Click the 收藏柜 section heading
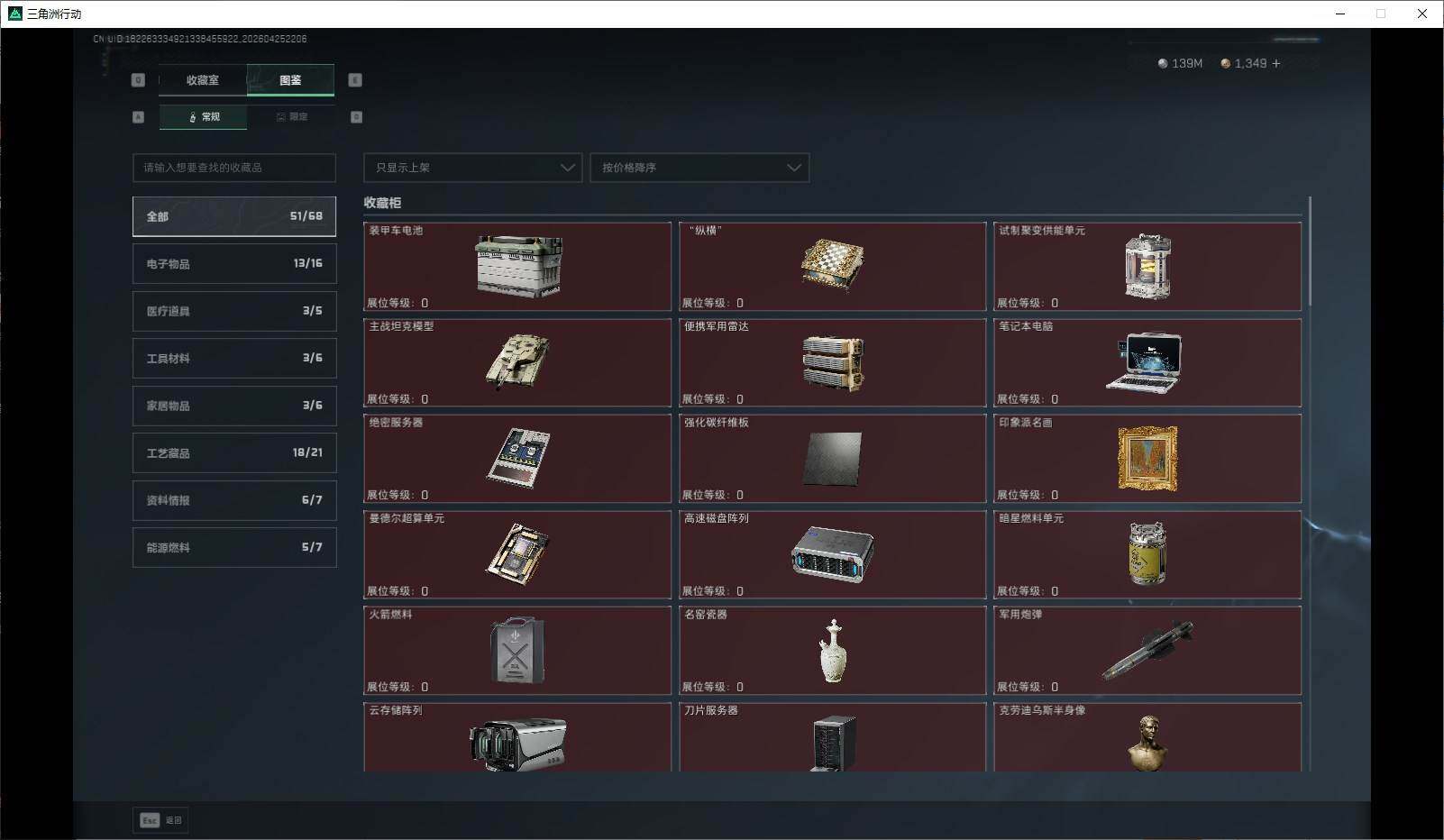The height and width of the screenshot is (840, 1444). (382, 203)
